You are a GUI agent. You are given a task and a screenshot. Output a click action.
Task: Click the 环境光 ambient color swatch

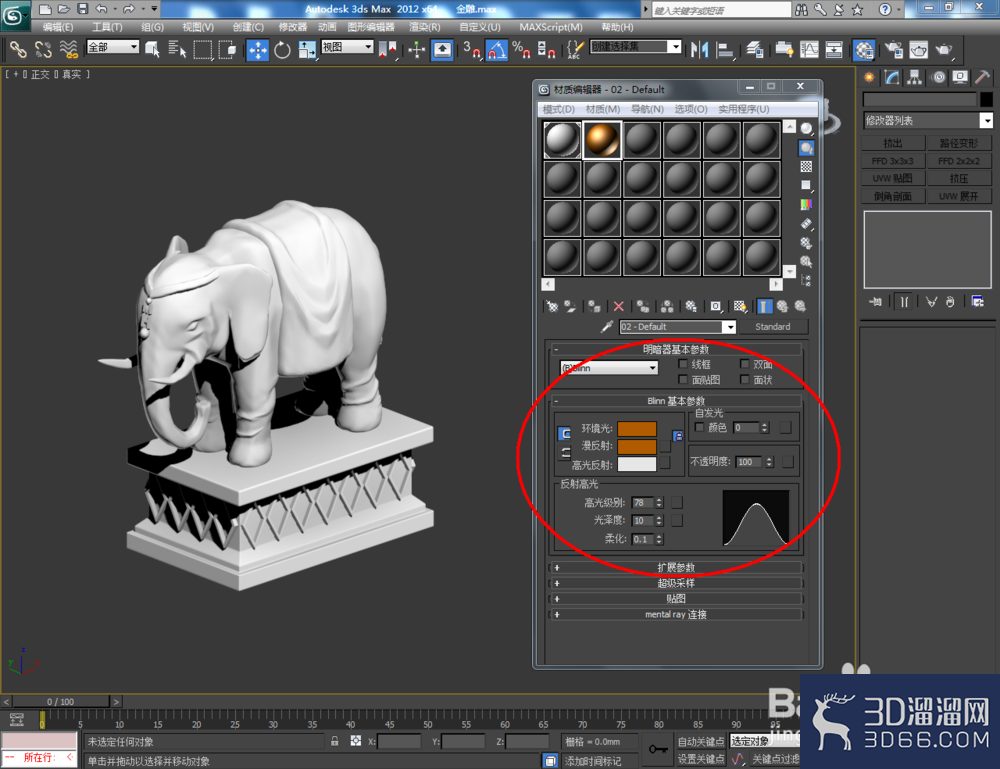(636, 428)
